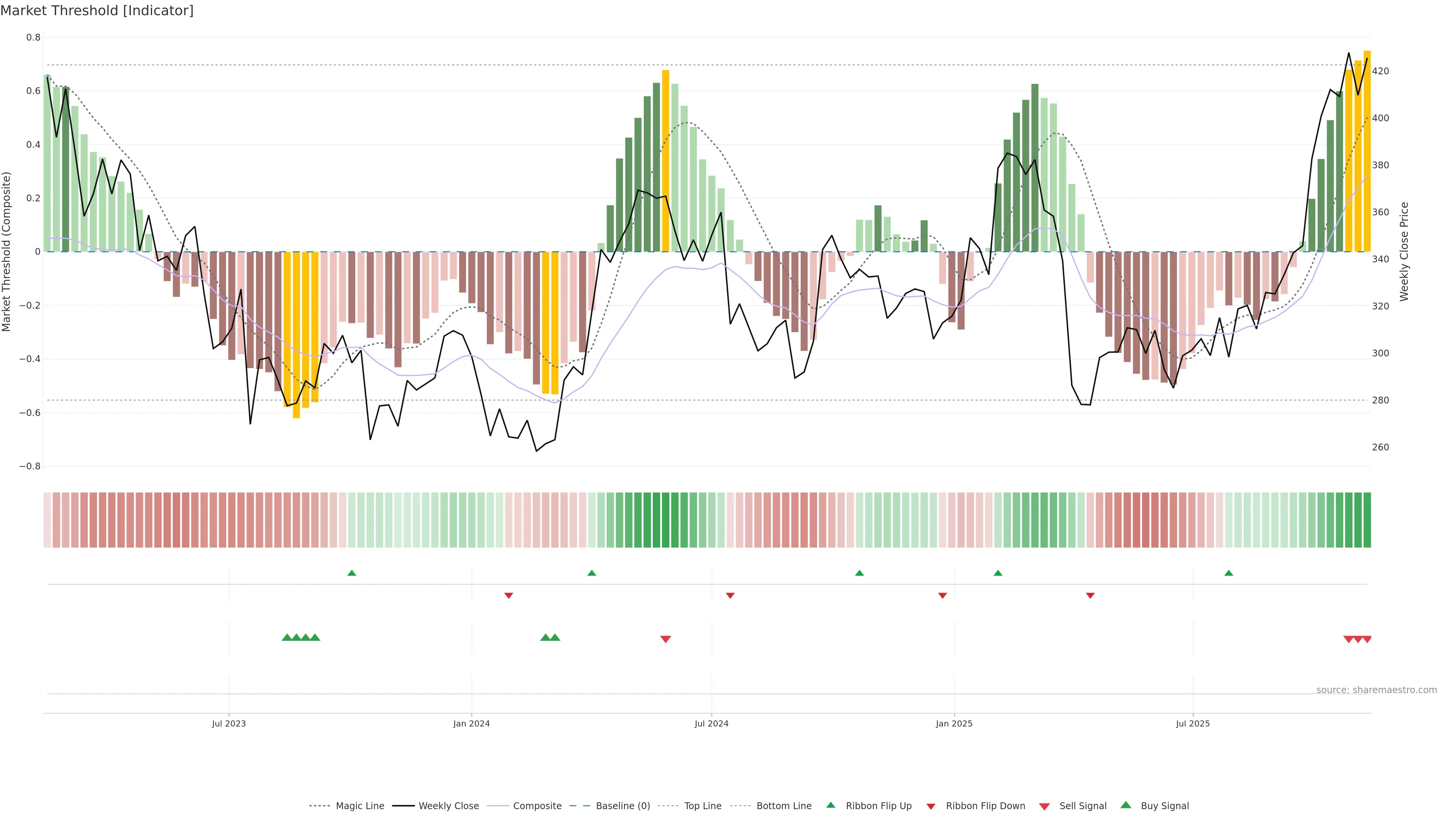This screenshot has height=819, width=1456.
Task: Click first ribbon flip up marker in late 2023
Action: (x=351, y=573)
